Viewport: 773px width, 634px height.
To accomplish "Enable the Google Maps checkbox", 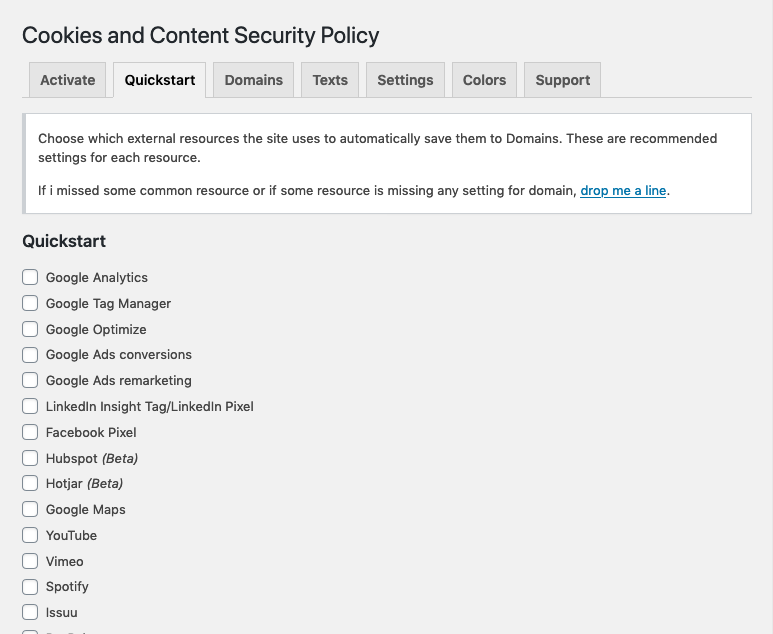I will tap(30, 509).
